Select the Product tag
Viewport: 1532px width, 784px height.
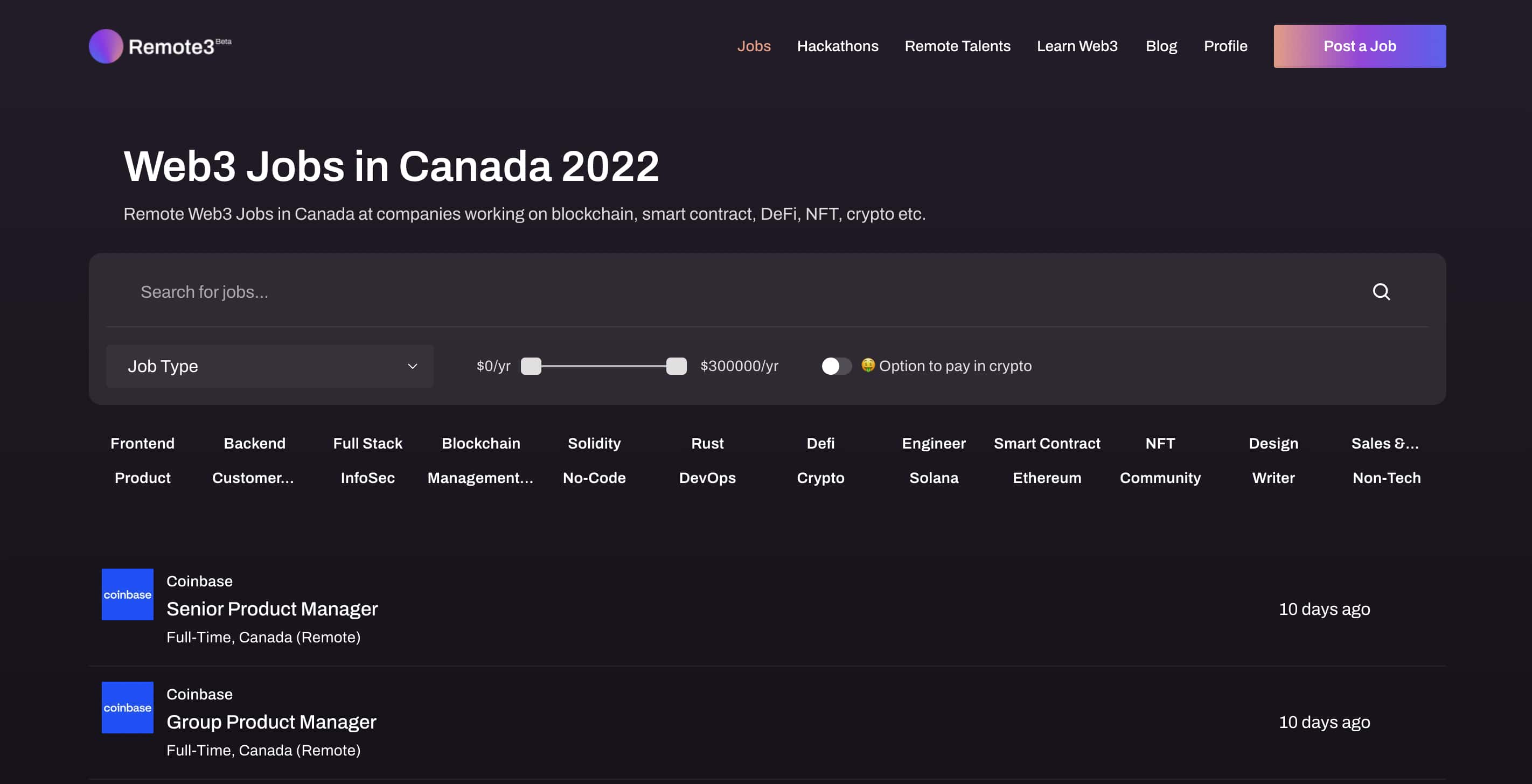tap(143, 478)
